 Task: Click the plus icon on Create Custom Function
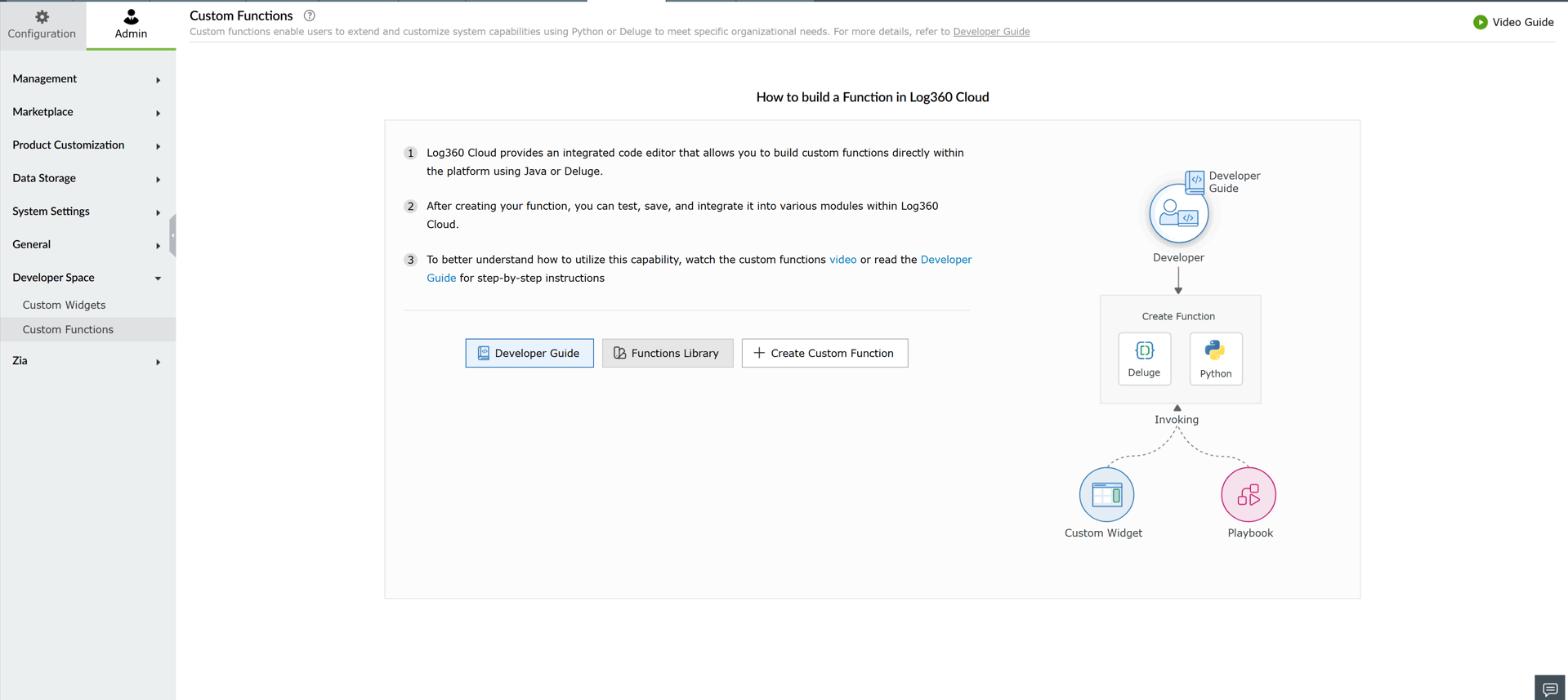[759, 353]
